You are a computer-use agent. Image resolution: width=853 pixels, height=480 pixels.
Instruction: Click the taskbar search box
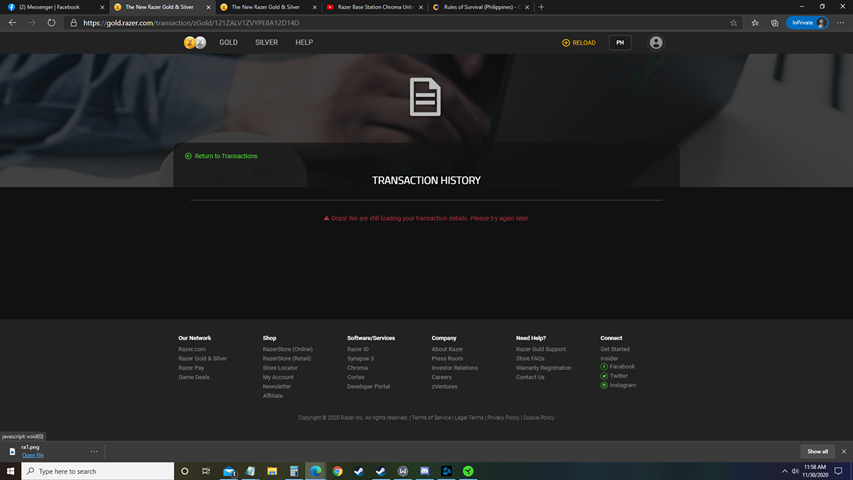(97, 471)
